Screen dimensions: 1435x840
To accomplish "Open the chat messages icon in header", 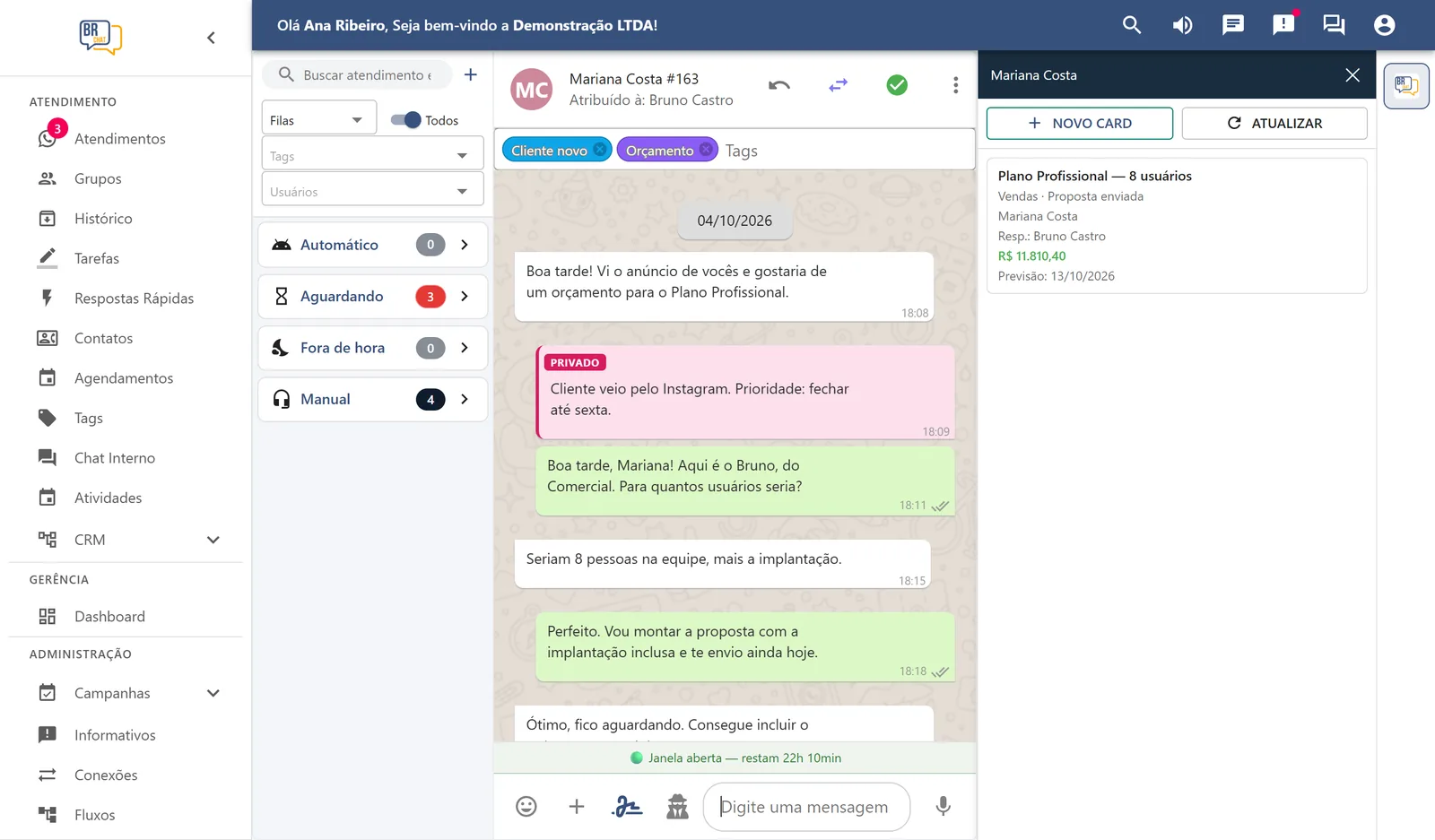I will (x=1233, y=25).
